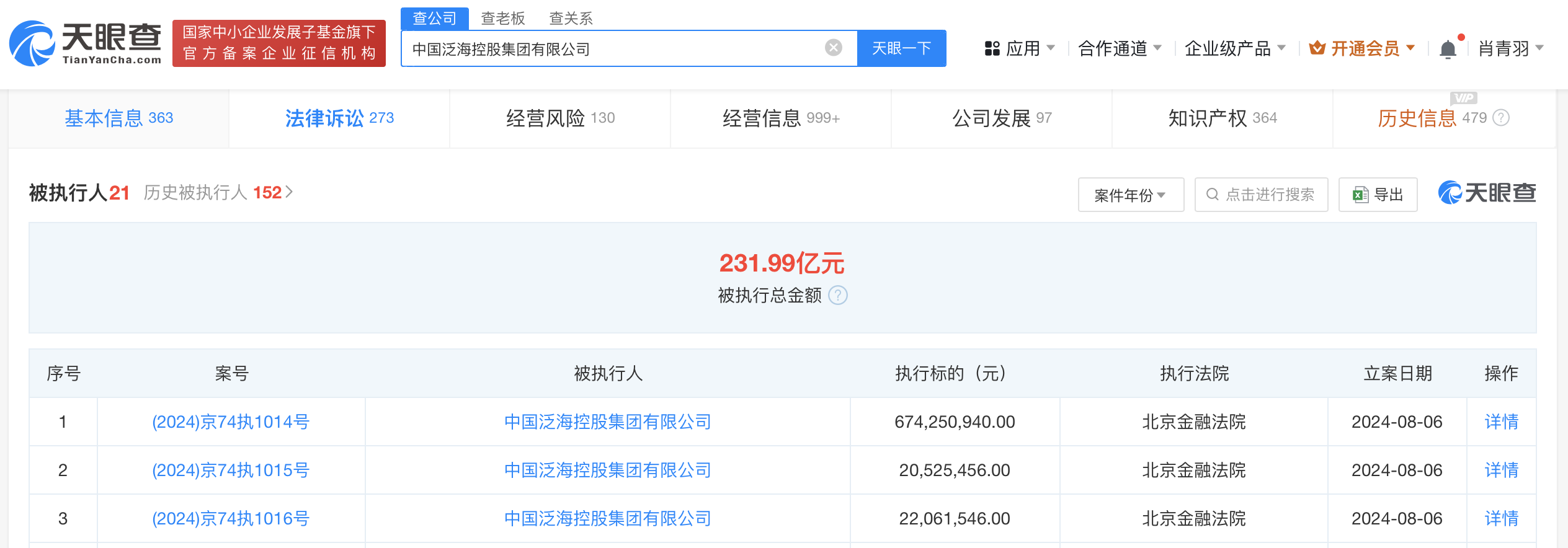This screenshot has width=1568, height=548.
Task: Click the crown icon beside 开通会员
Action: [1317, 48]
